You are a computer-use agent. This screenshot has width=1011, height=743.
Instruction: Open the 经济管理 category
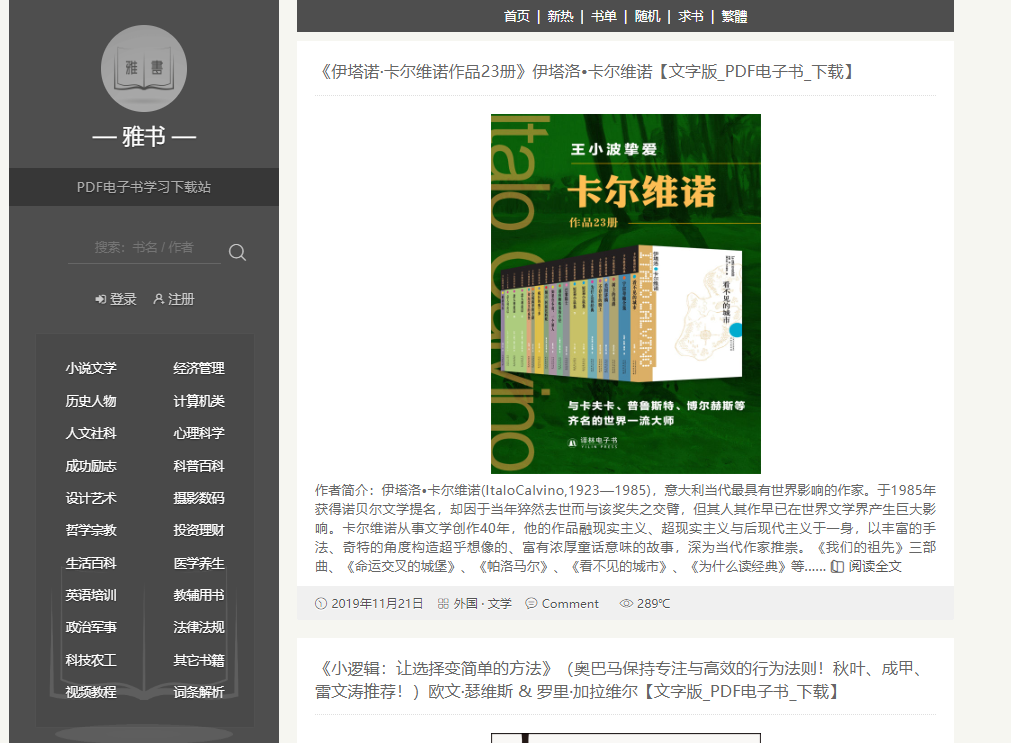pyautogui.click(x=199, y=368)
